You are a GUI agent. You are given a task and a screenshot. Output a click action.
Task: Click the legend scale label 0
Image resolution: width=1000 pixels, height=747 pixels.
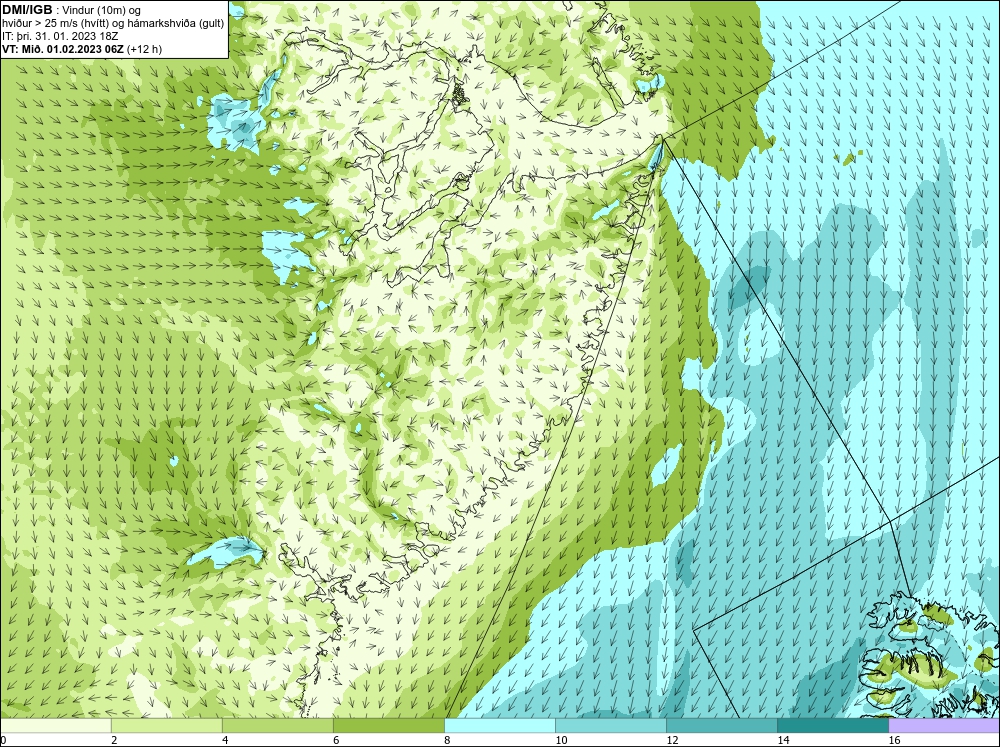pos(3,740)
